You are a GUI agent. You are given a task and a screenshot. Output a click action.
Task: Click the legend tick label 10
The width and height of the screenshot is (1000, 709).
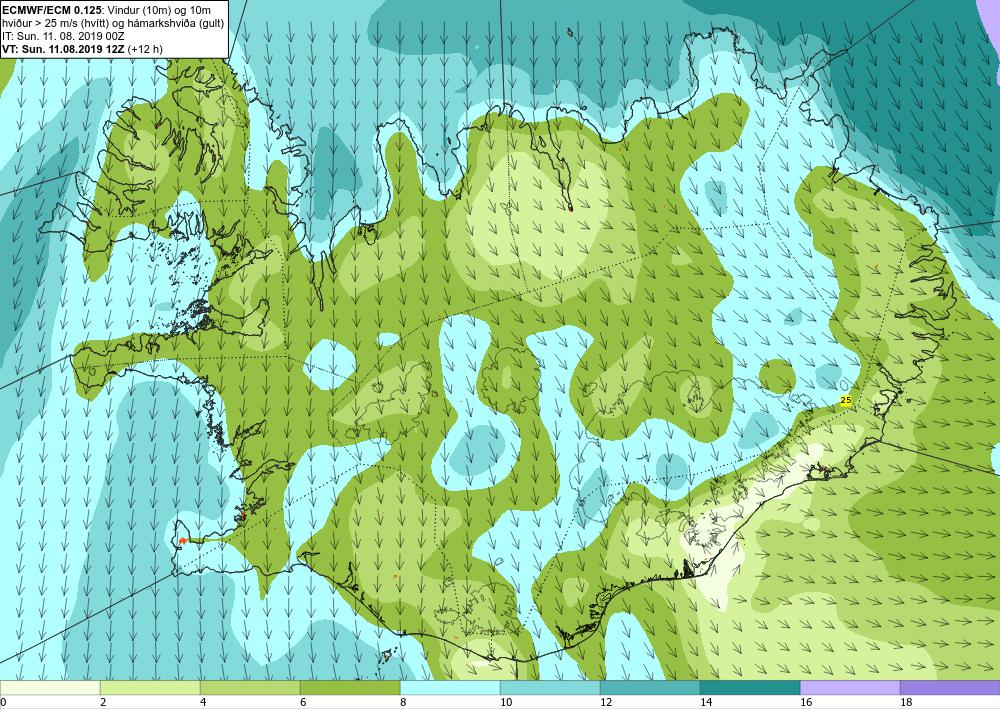click(506, 702)
